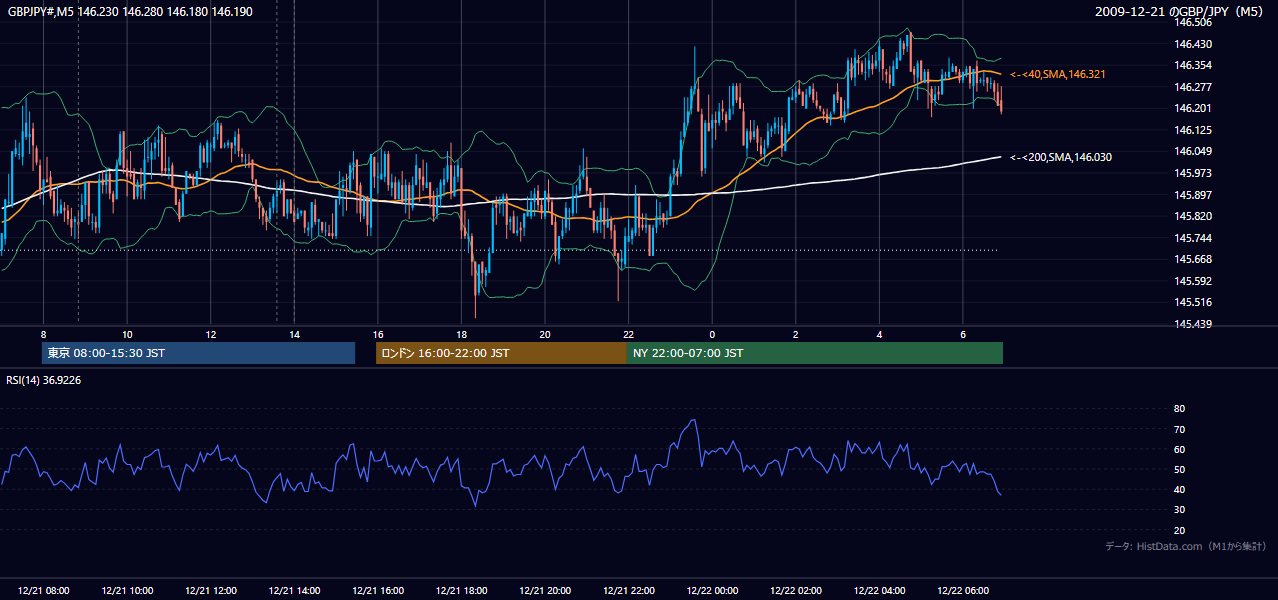This screenshot has width=1278, height=600.
Task: Click the Tokyo 08:00-15:30 JST session bar
Action: coord(198,353)
